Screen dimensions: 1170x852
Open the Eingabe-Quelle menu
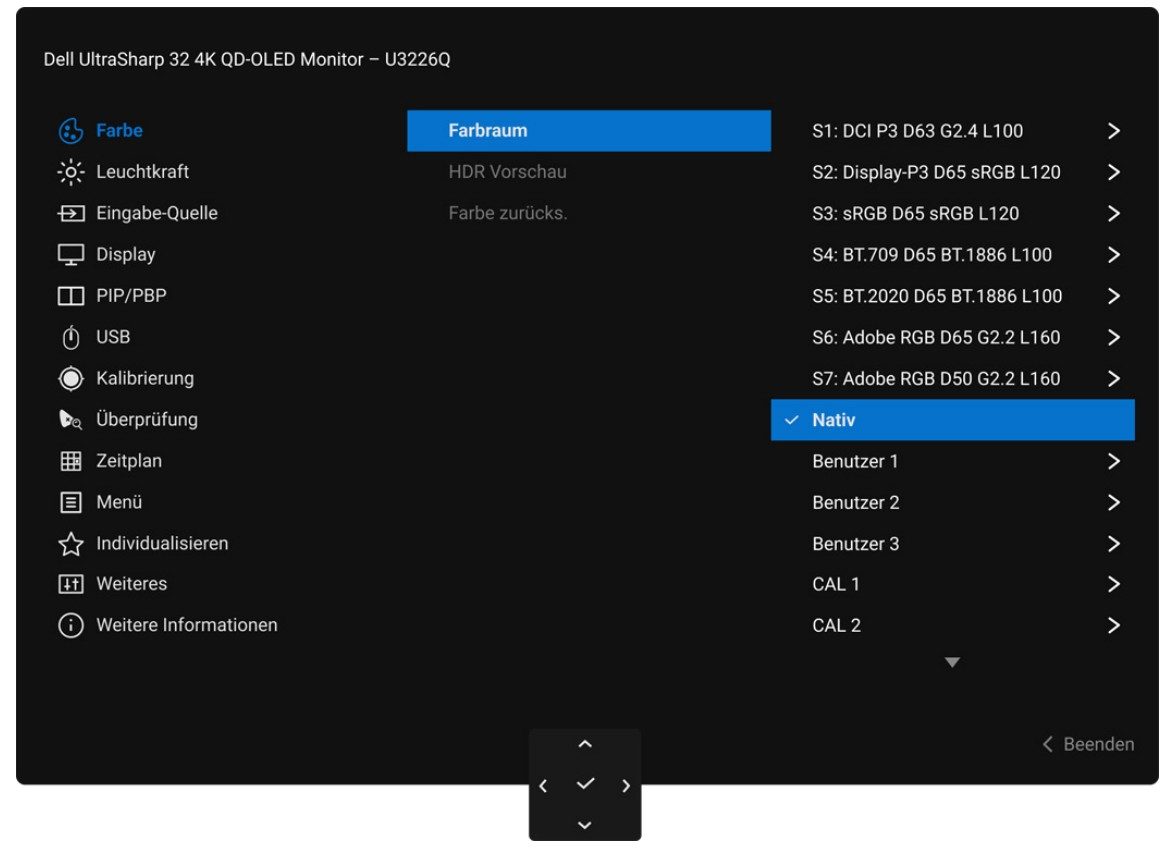[157, 213]
